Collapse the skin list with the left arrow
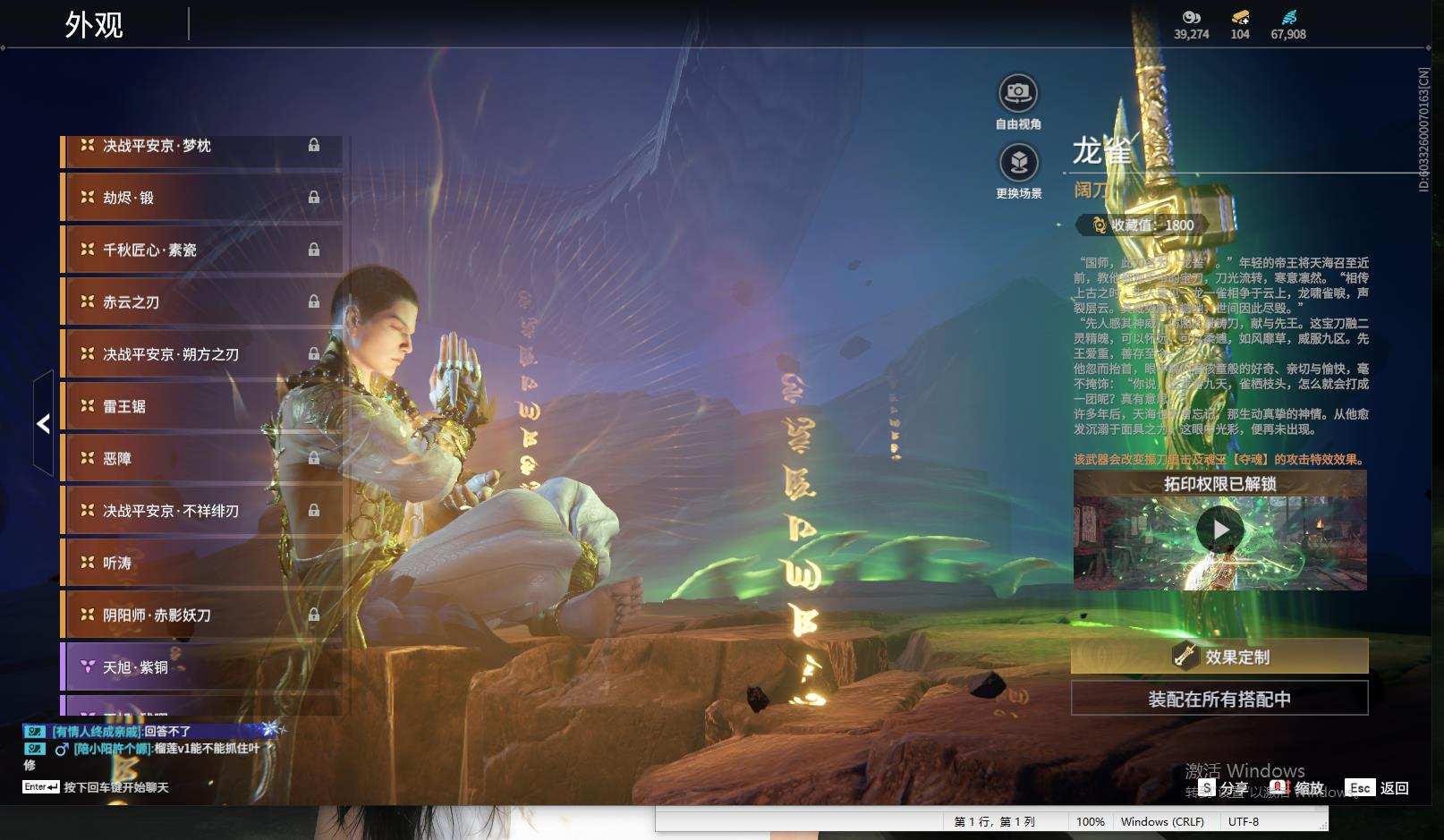The height and width of the screenshot is (840, 1444). [43, 423]
